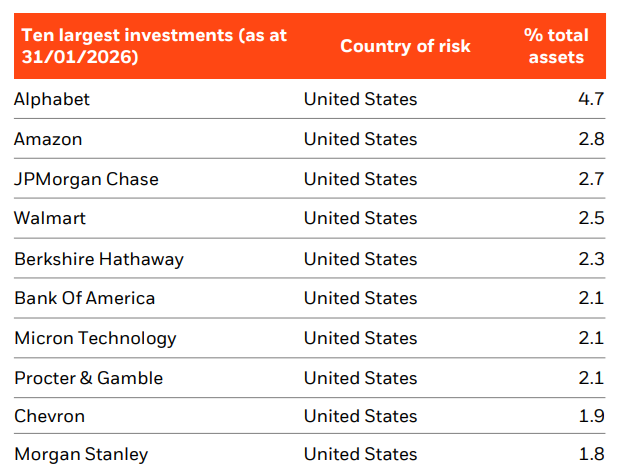Image resolution: width=619 pixels, height=469 pixels.
Task: Click the Bank Of America name
Action: point(85,298)
